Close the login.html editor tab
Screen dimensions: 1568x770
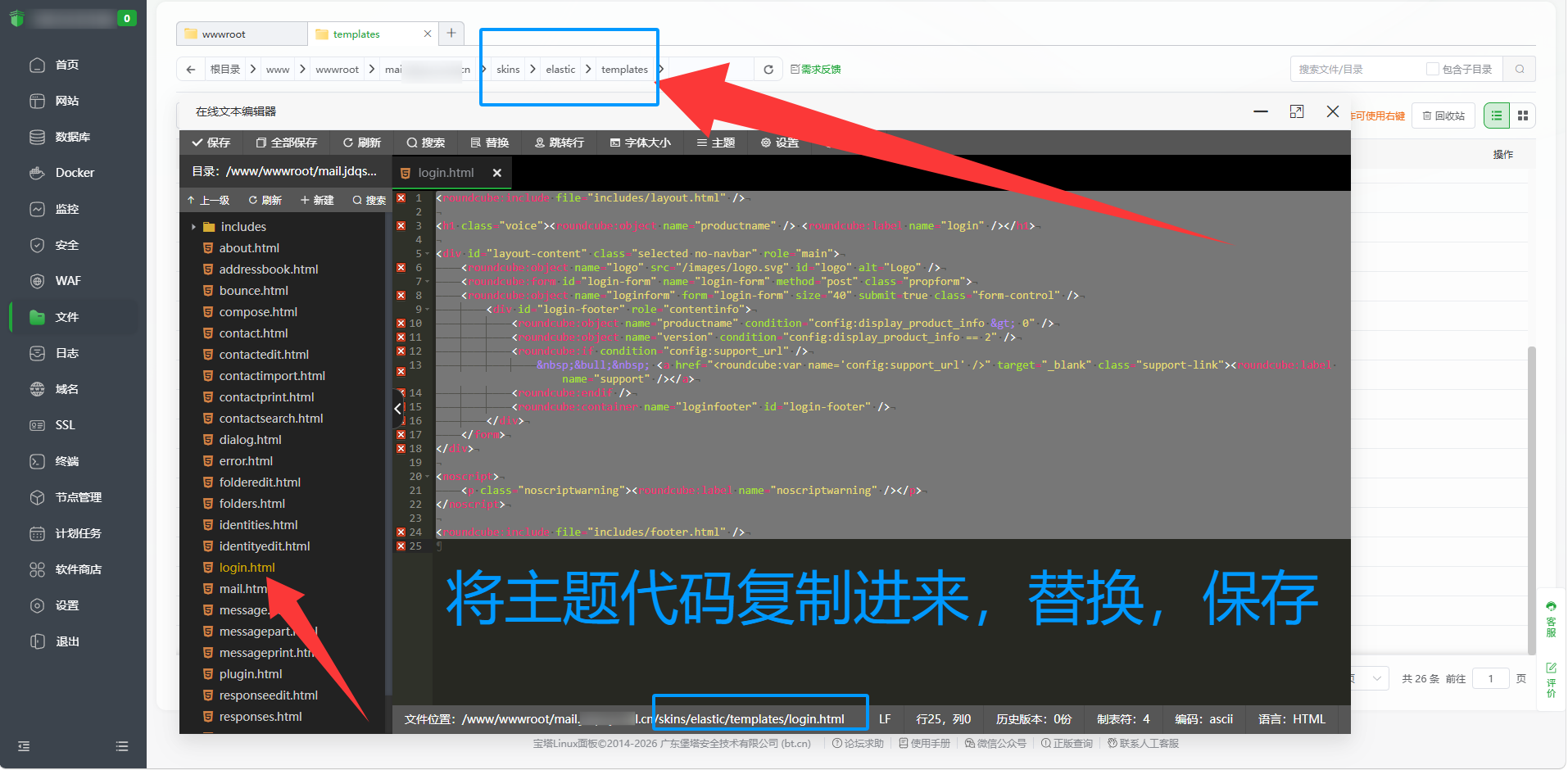pos(496,173)
